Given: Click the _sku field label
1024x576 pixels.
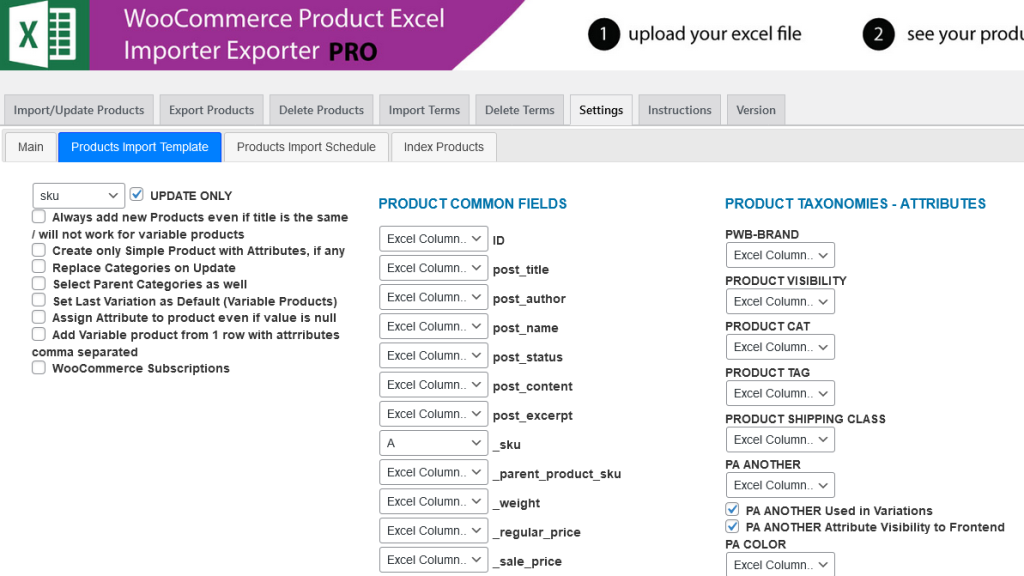Looking at the screenshot, I should pos(507,445).
